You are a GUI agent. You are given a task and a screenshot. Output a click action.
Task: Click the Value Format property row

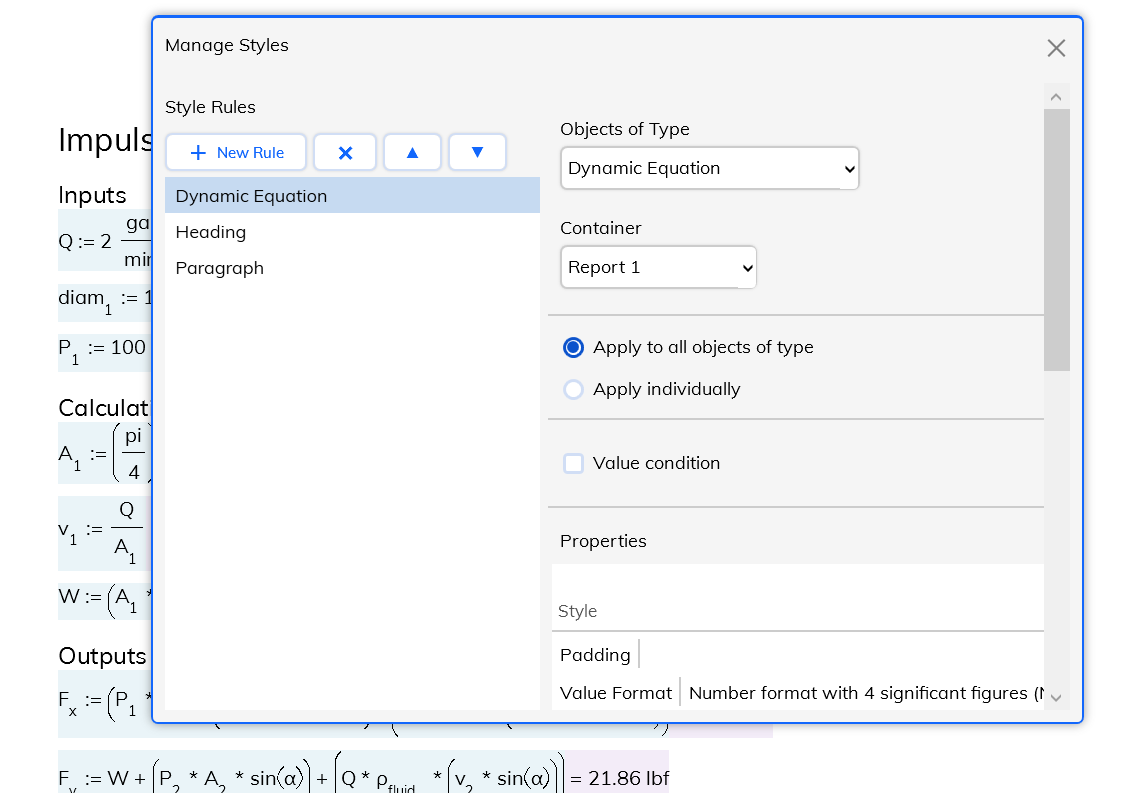[x=616, y=693]
